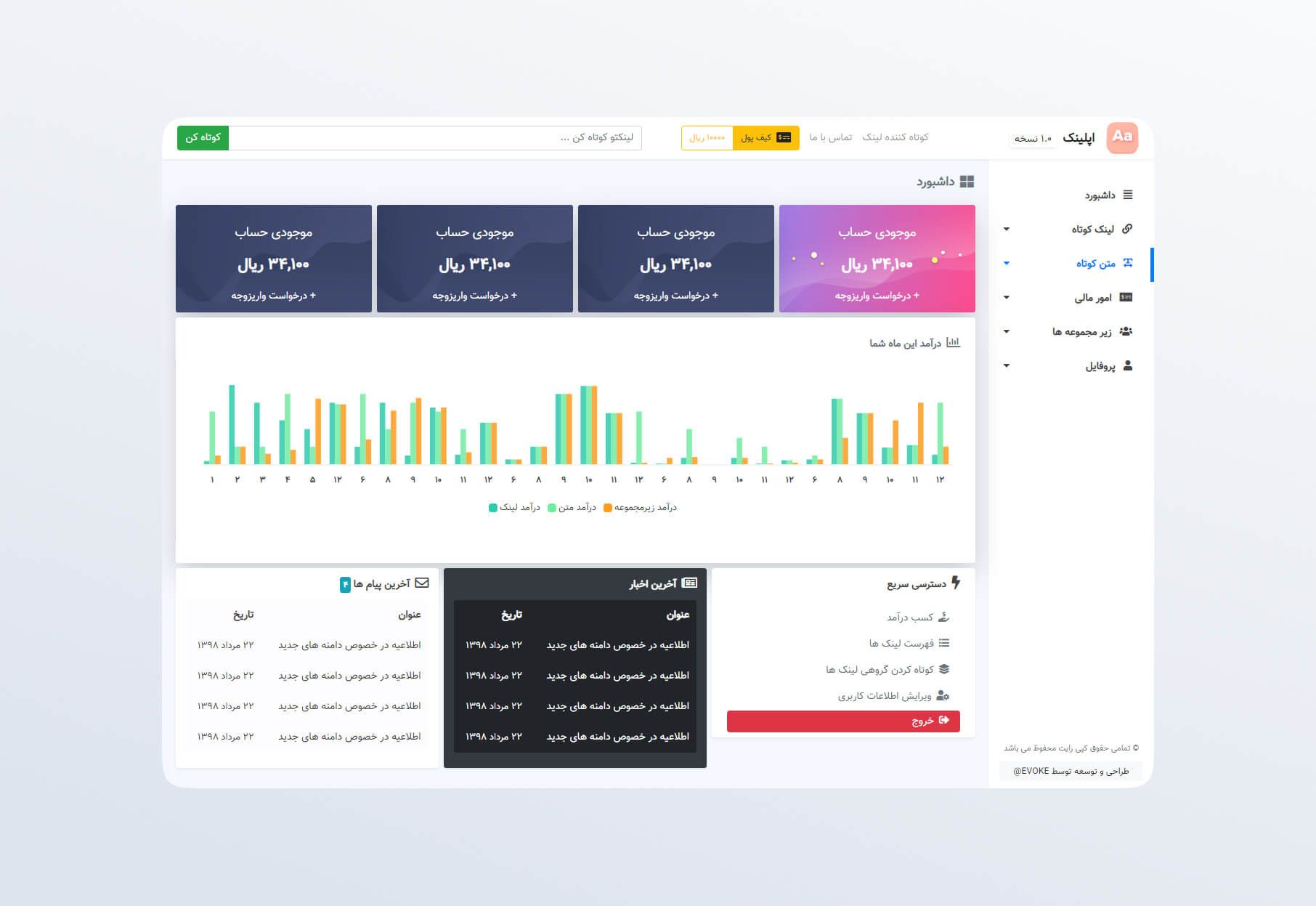
Task: Click the wallet card icon in header
Action: 784,137
